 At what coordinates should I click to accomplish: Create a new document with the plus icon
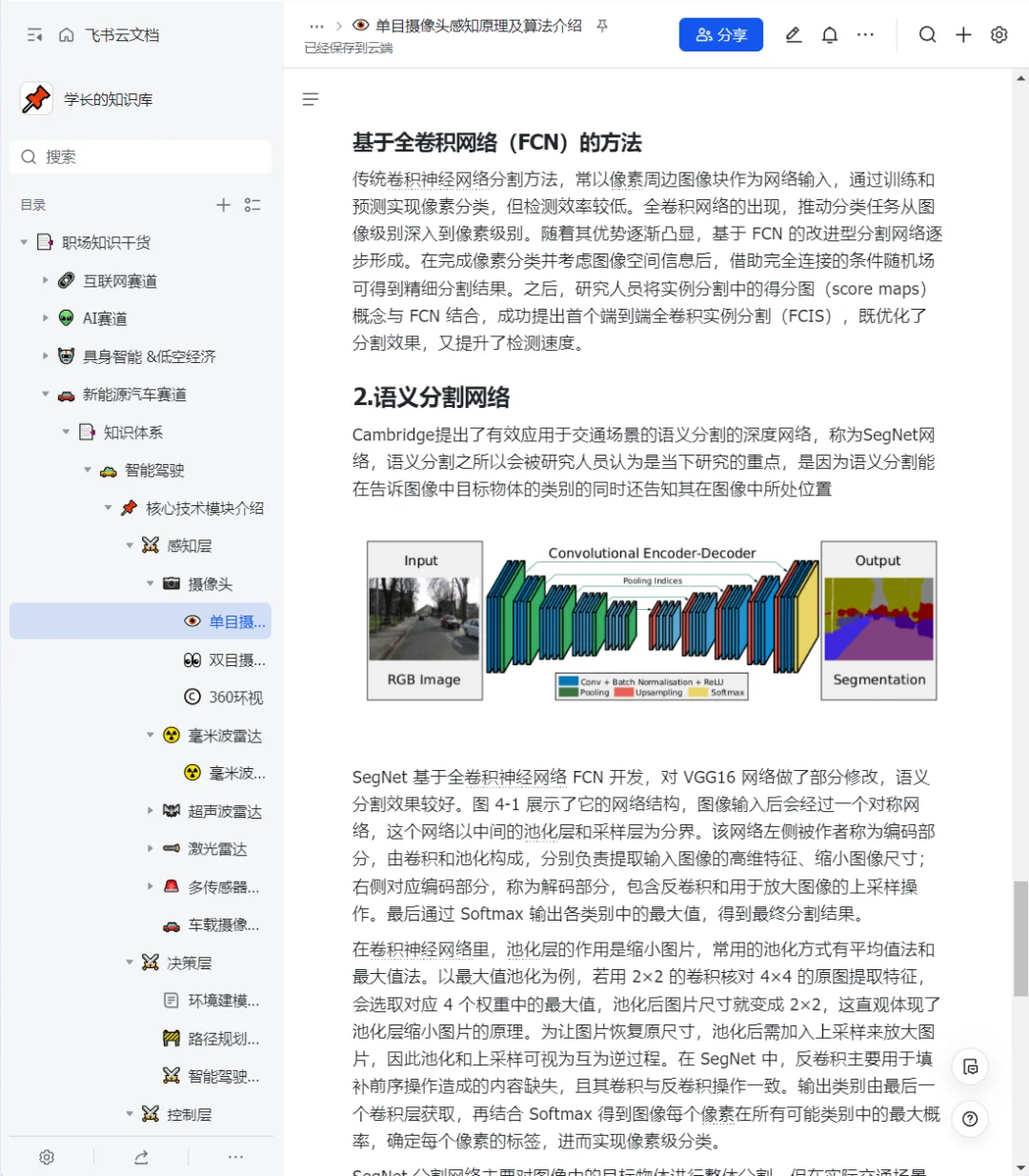963,34
